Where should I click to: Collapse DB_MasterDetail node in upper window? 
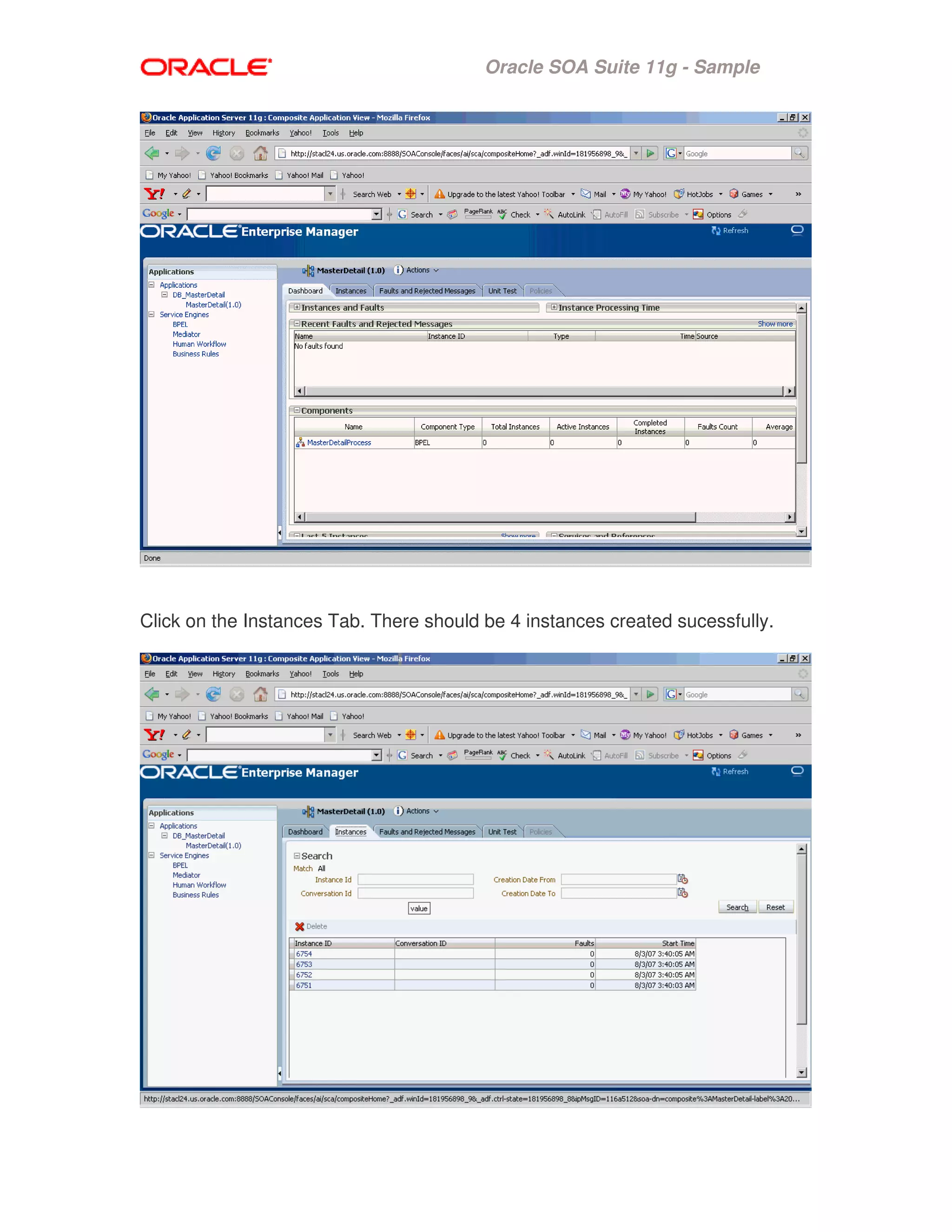tap(165, 294)
